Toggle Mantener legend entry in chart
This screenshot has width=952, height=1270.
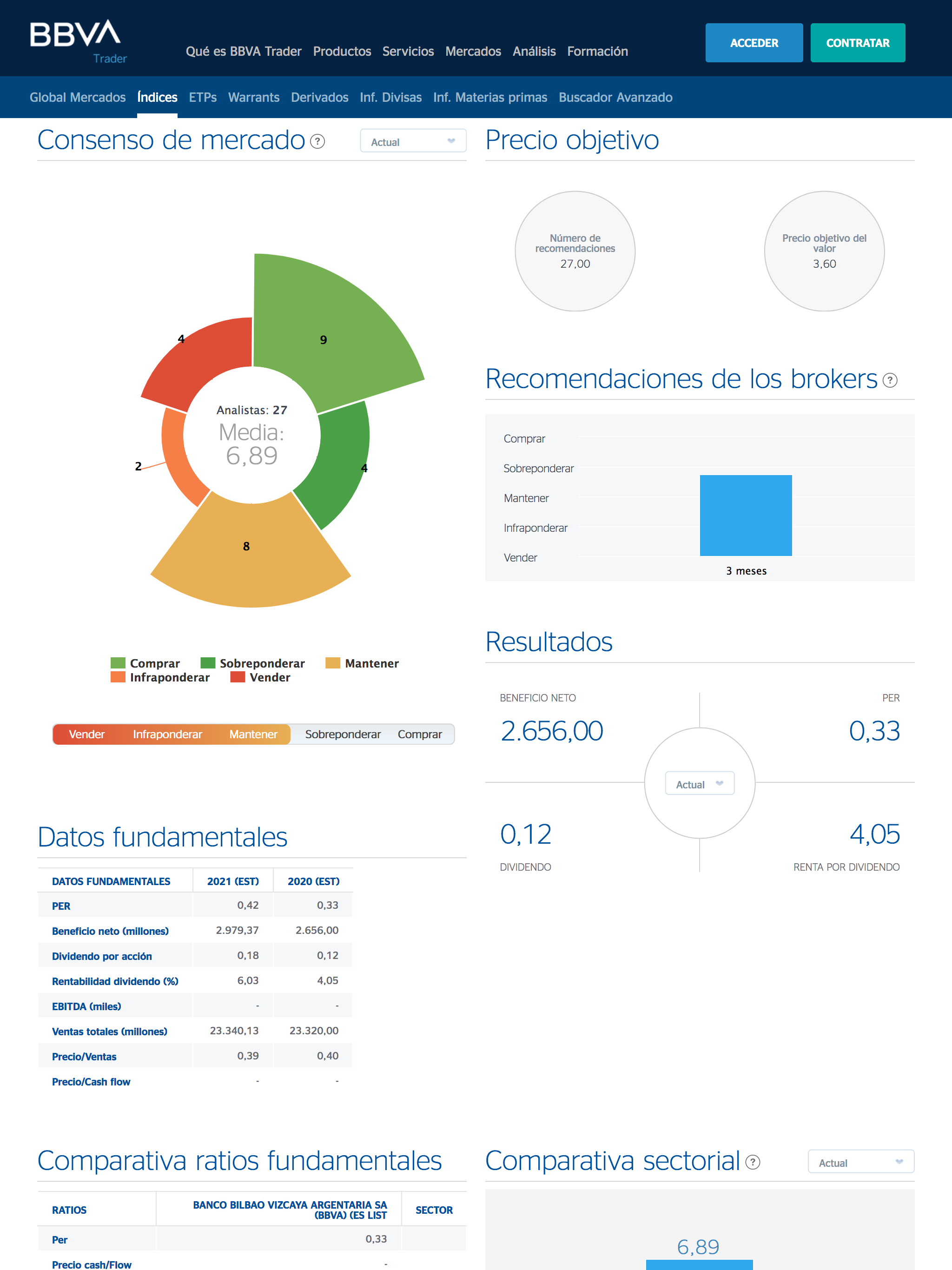362,663
